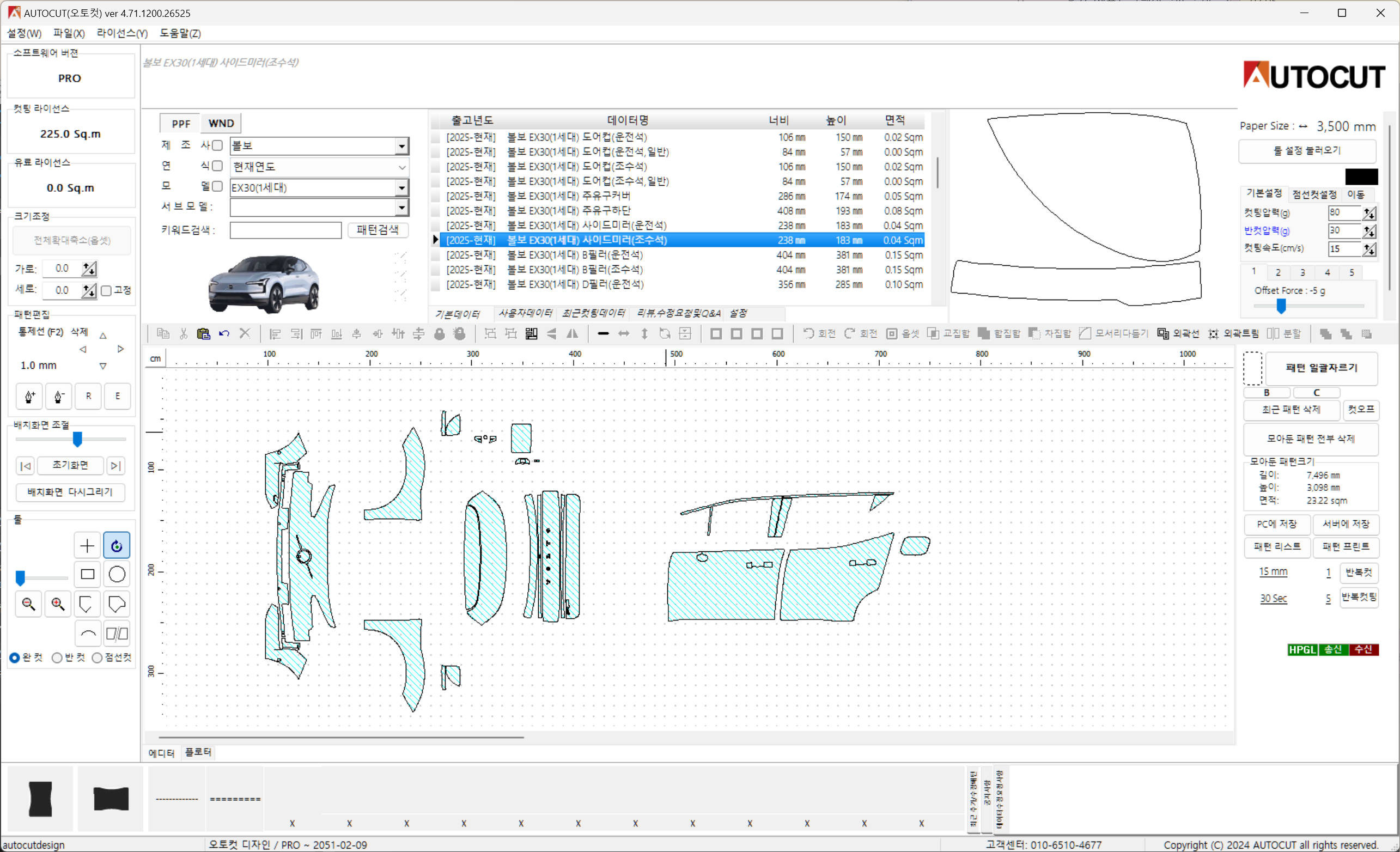Click the 합집합 union tool
Viewport: 1400px width, 852px height.
click(x=999, y=333)
